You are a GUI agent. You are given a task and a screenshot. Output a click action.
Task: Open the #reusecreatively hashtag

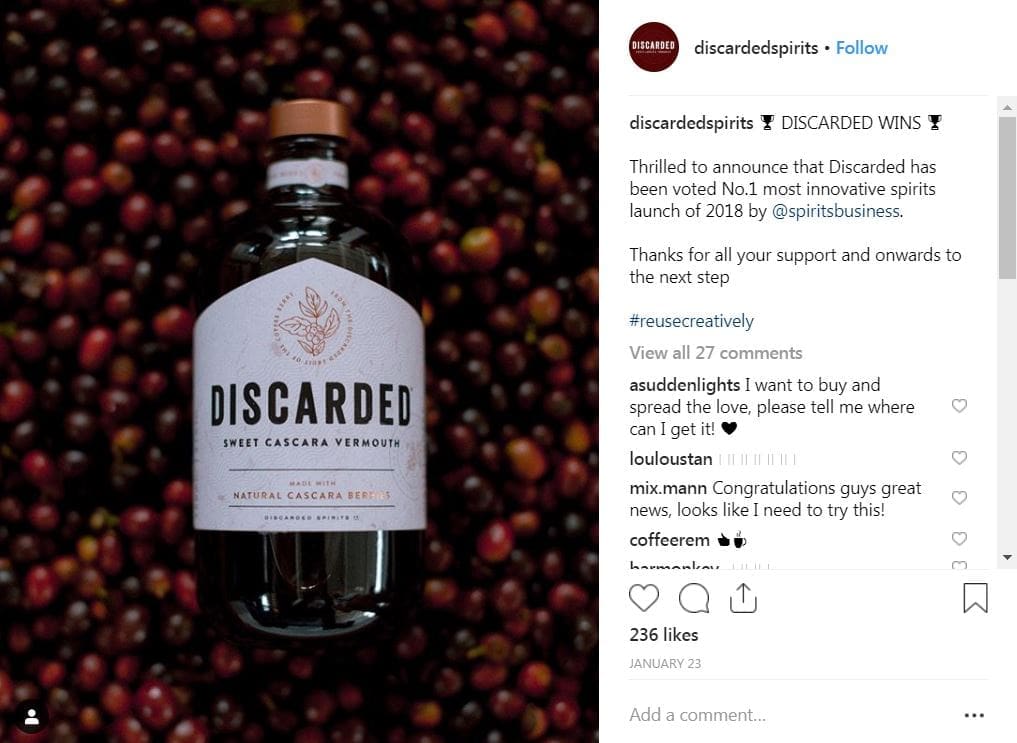[x=691, y=321]
